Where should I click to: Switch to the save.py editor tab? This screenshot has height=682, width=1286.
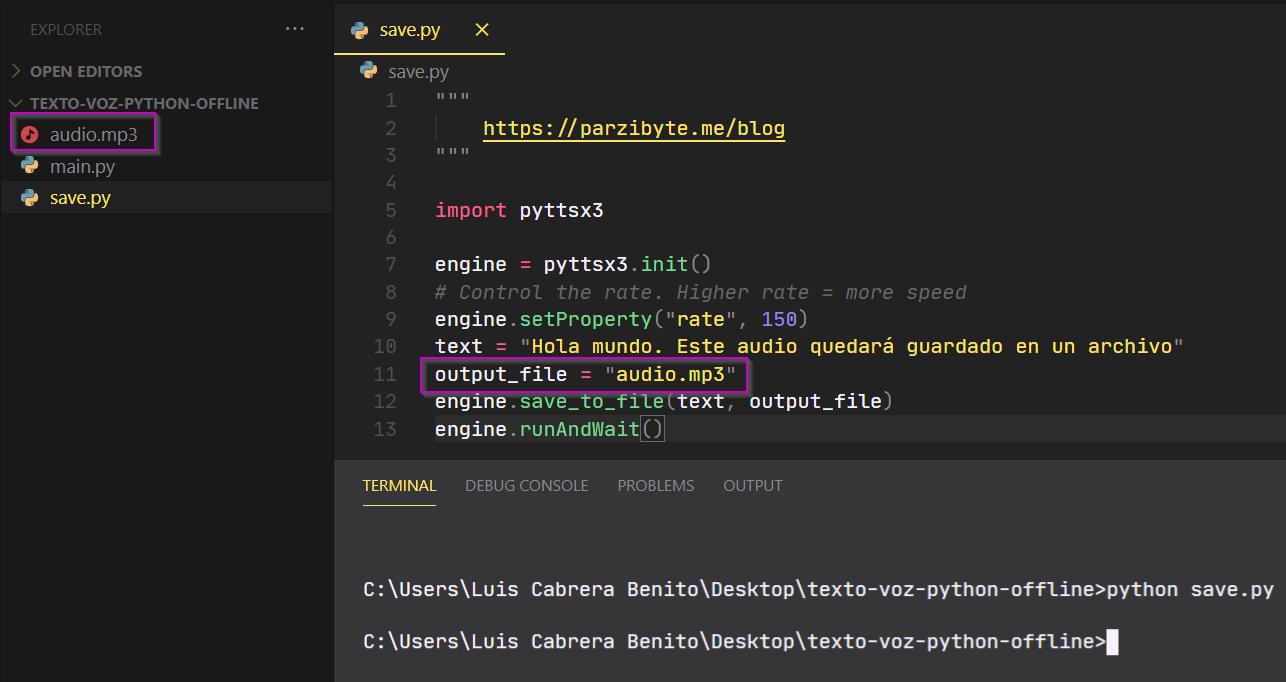(x=410, y=30)
